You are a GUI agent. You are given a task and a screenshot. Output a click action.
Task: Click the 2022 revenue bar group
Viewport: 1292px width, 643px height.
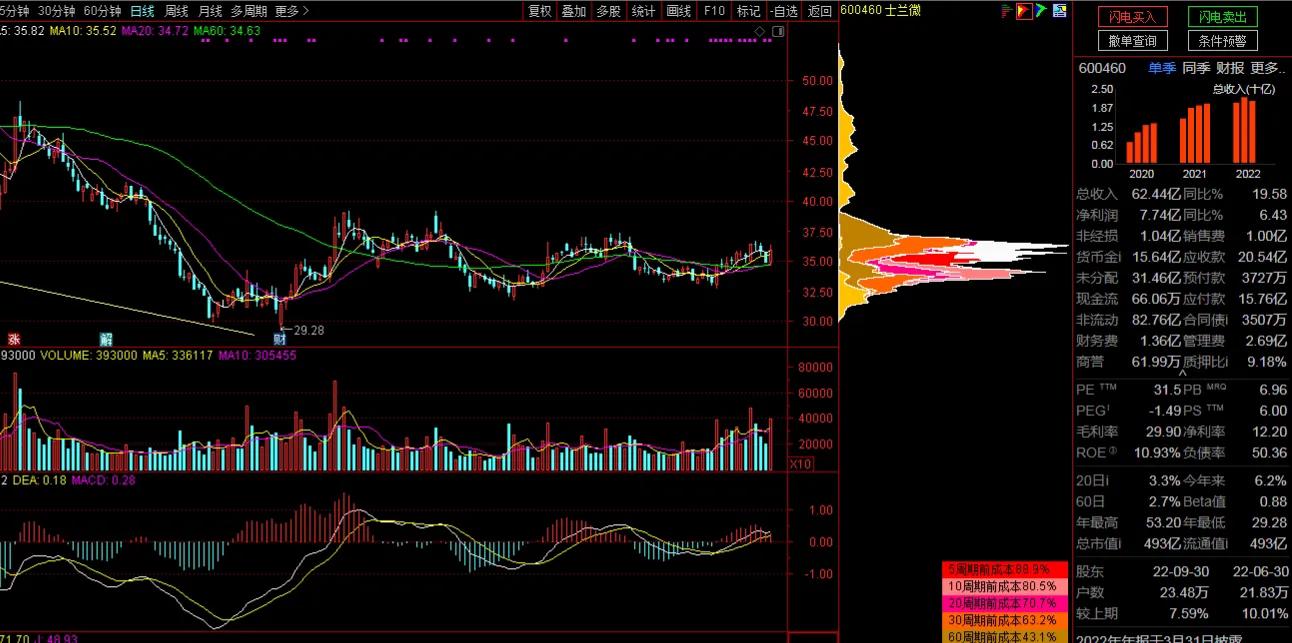[x=1247, y=130]
